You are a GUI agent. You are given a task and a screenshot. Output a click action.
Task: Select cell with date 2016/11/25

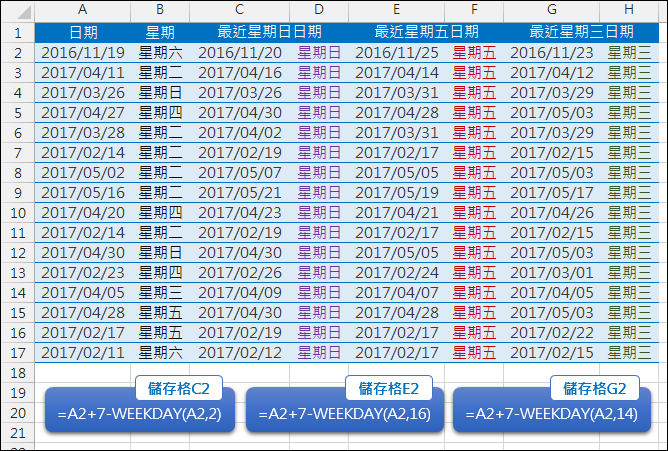pos(397,53)
